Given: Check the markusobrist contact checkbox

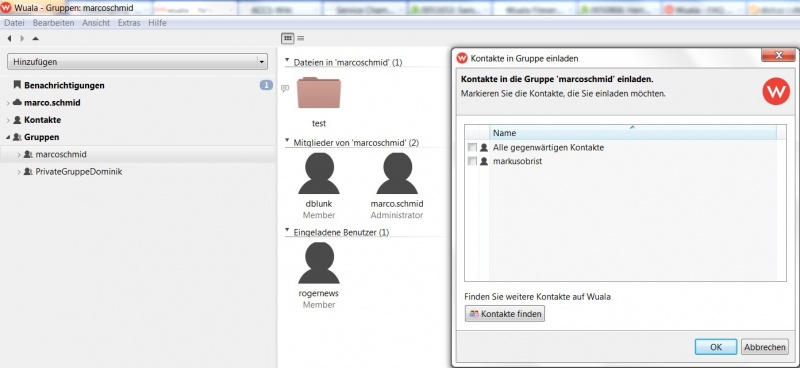Looking at the screenshot, I should click(x=472, y=161).
